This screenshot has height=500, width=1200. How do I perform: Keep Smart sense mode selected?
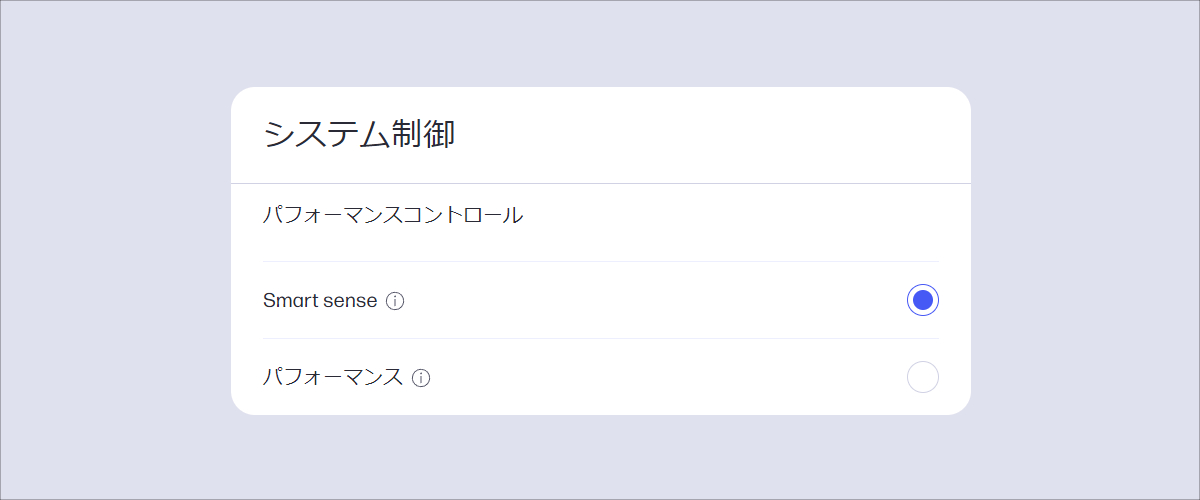coord(922,300)
